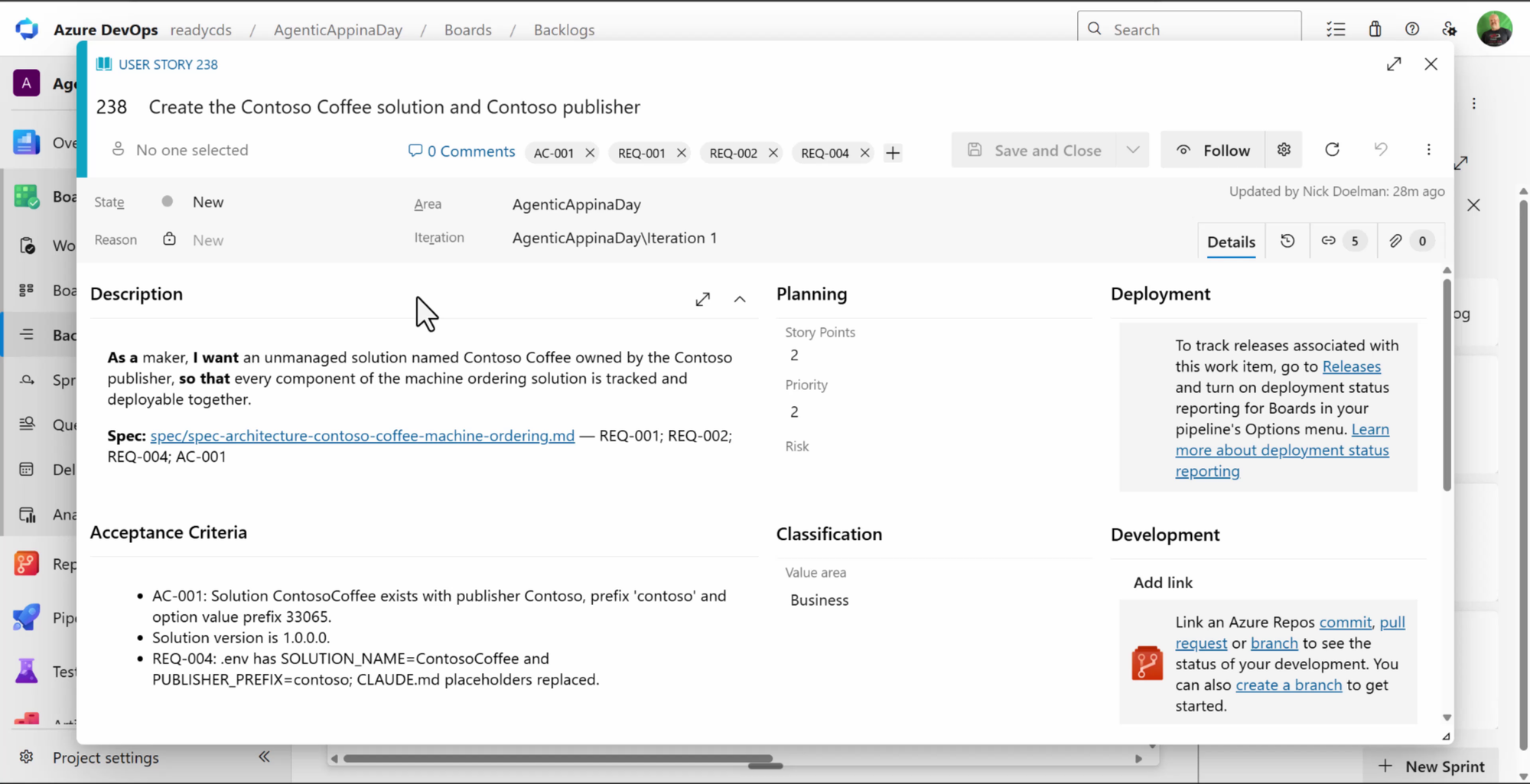The height and width of the screenshot is (784, 1530).
Task: Remove the AC-001 tag
Action: click(590, 153)
